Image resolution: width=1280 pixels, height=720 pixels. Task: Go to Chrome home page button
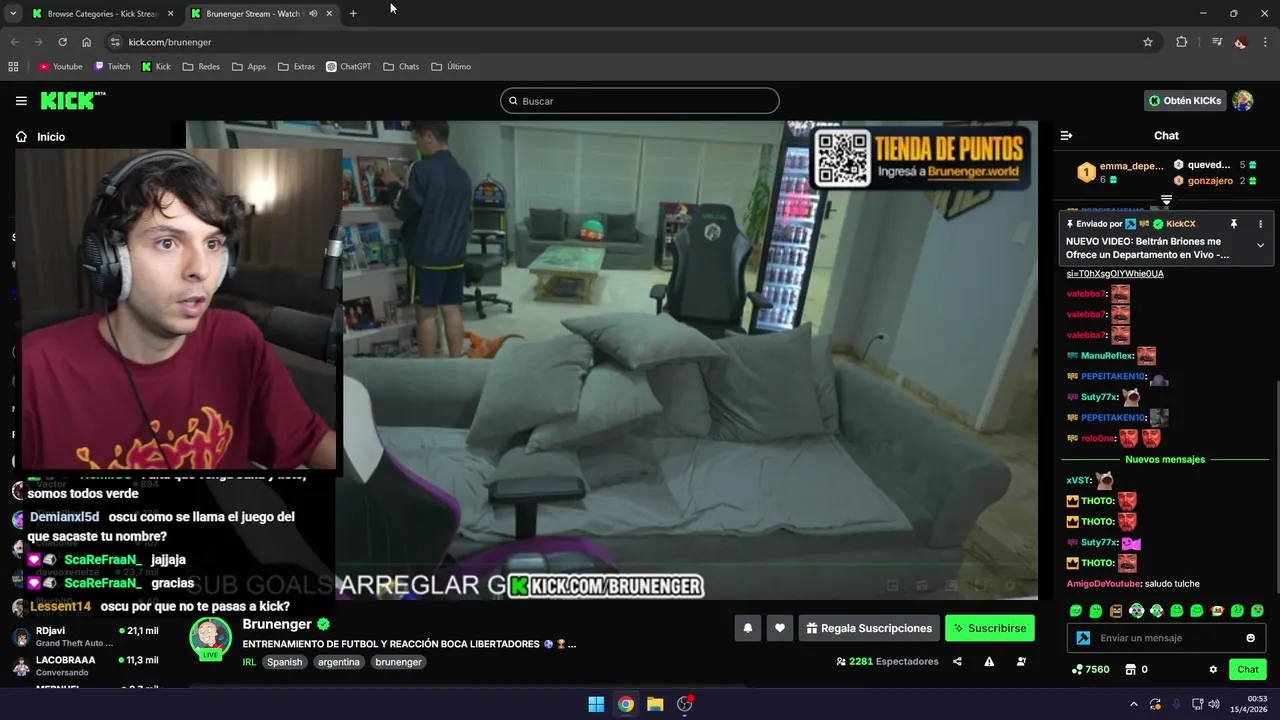86,42
